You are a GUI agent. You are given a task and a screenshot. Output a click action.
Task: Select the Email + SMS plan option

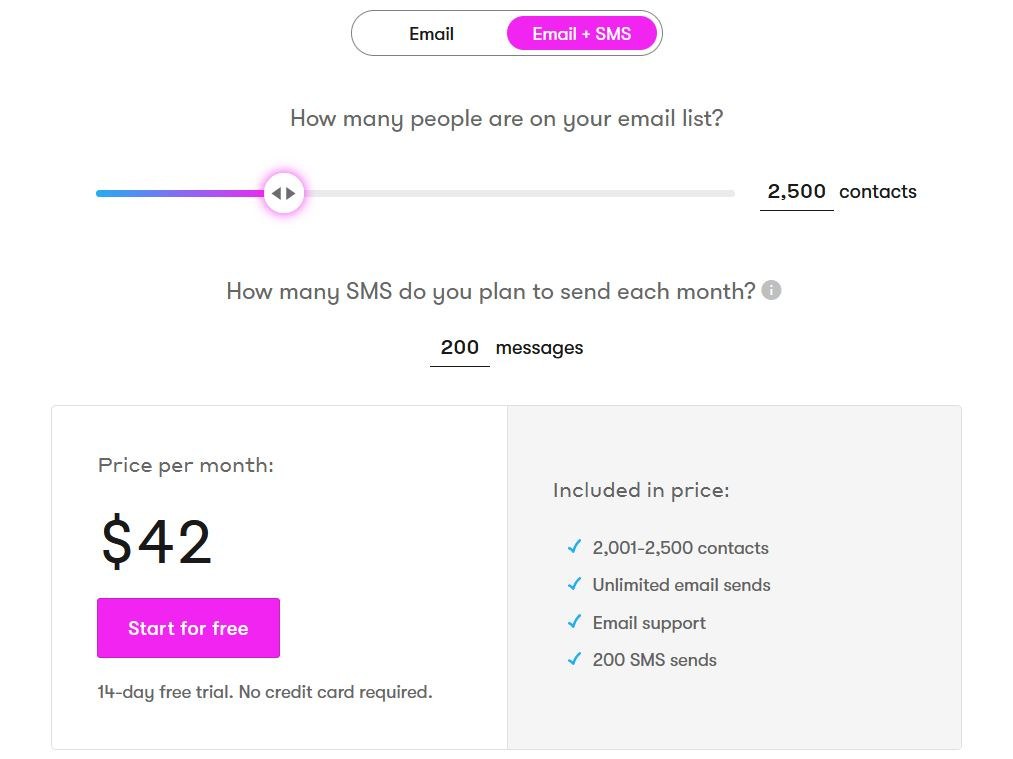pyautogui.click(x=583, y=33)
